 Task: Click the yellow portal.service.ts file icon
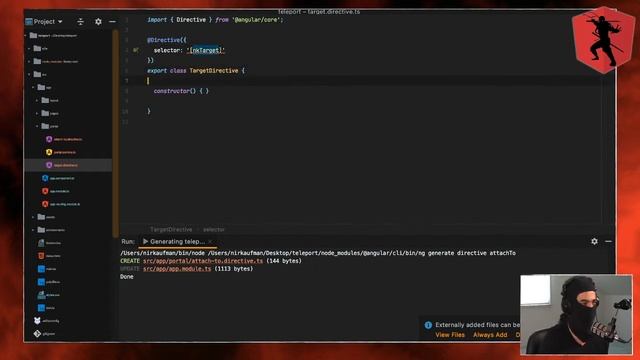click(x=49, y=152)
